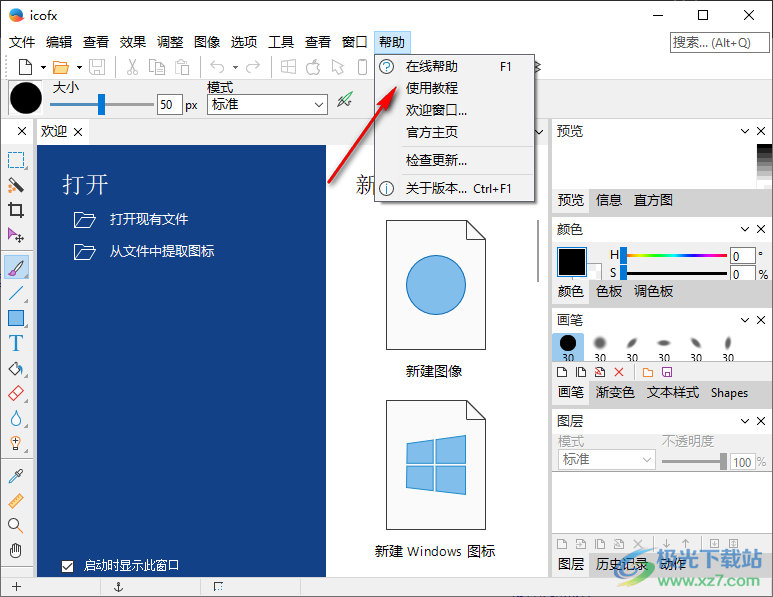Switch to the 历史记录 tab
This screenshot has width=773, height=597.
click(x=622, y=564)
